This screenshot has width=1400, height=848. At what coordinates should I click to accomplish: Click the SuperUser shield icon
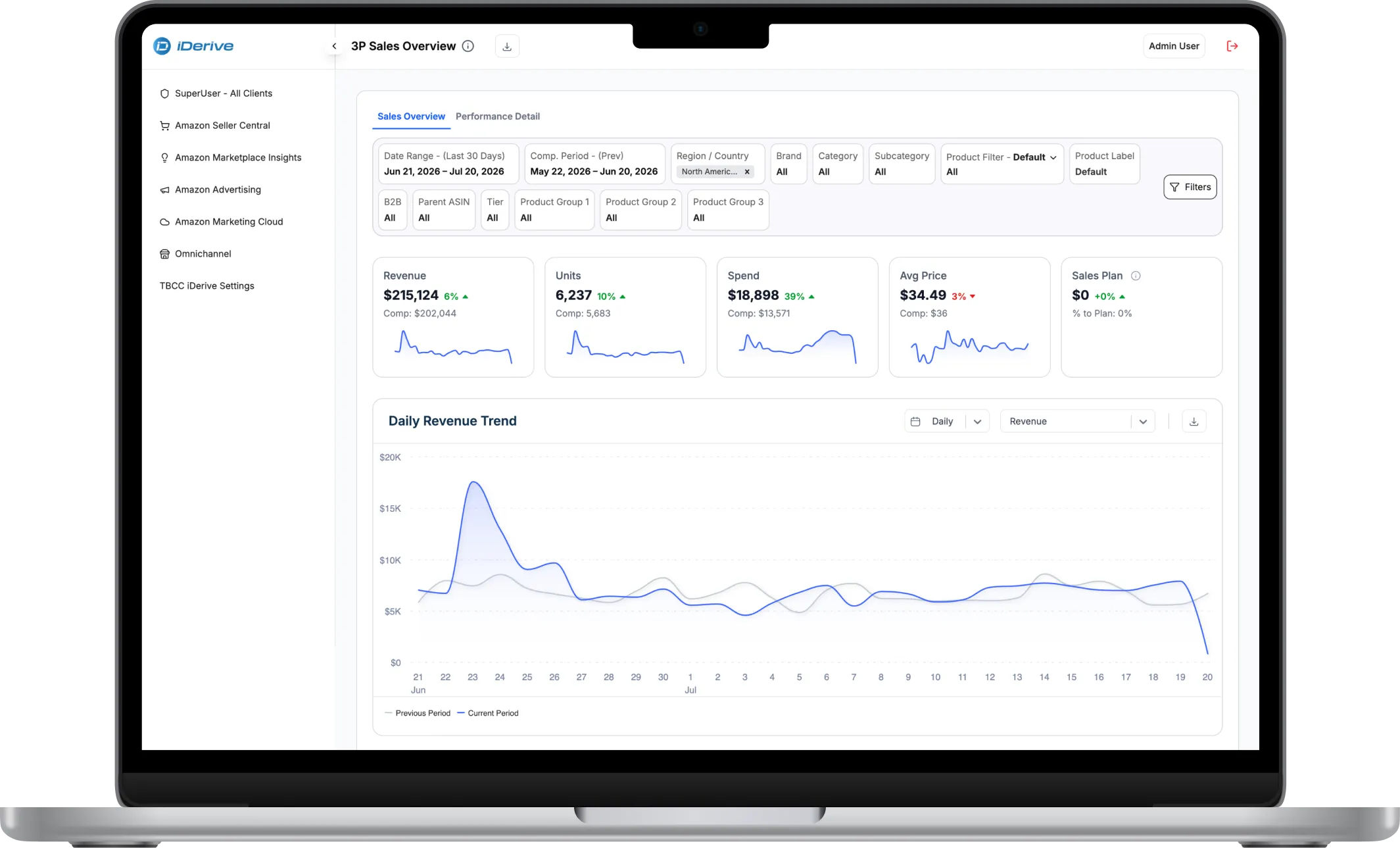[164, 93]
